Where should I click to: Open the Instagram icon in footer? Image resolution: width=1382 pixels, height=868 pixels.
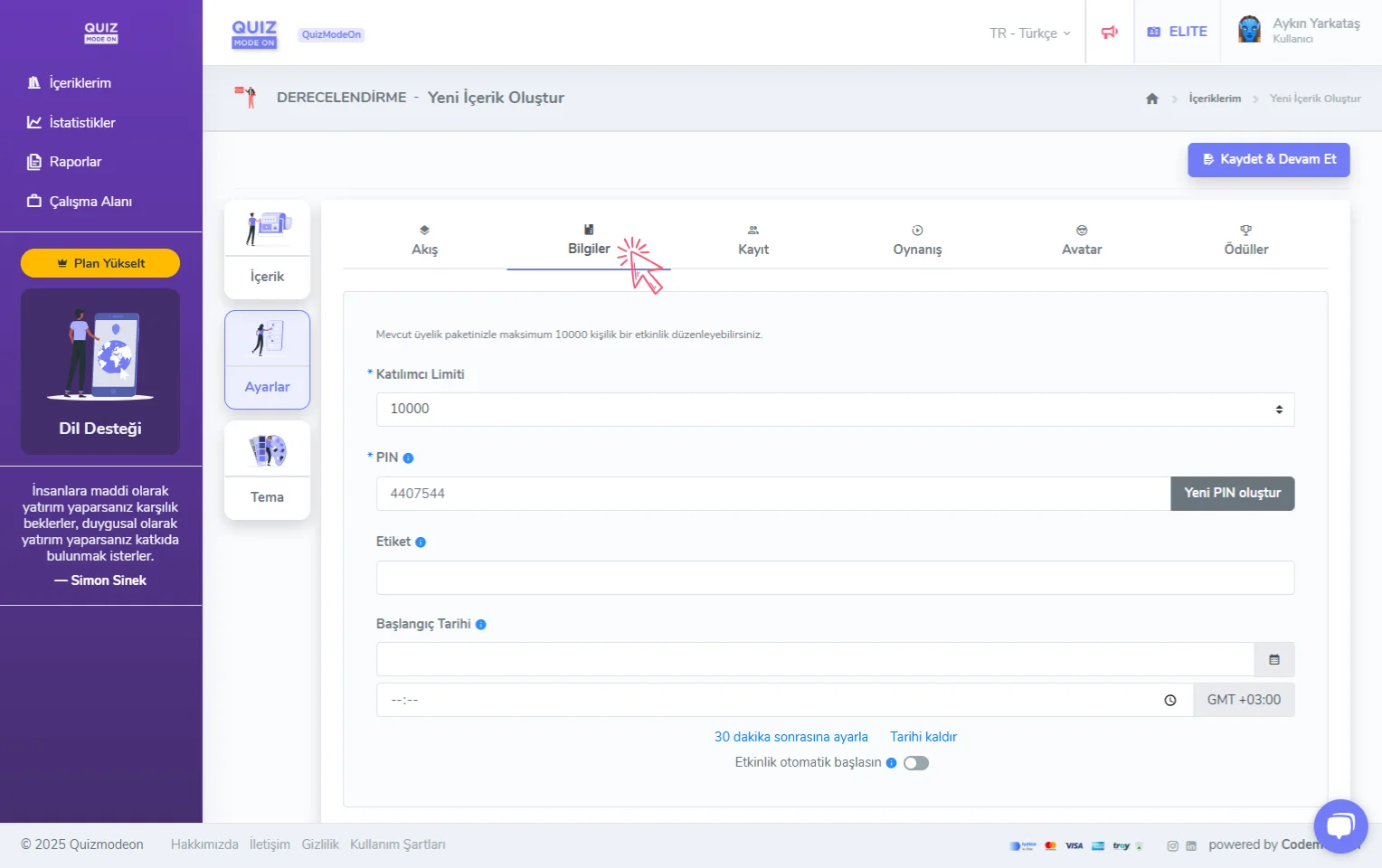1172,846
